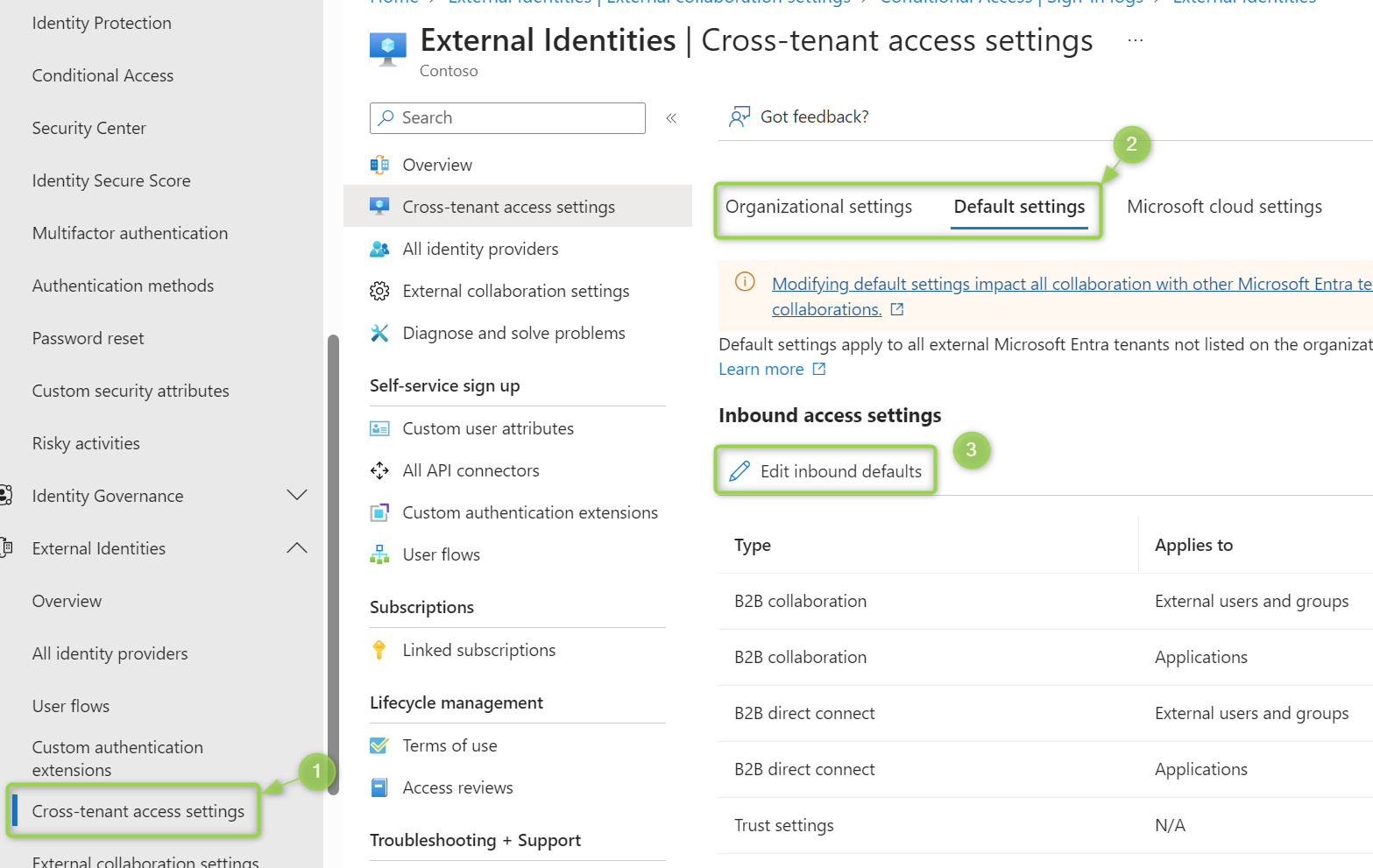Open Security Center in left navigation
The image size is (1373, 868).
point(88,128)
